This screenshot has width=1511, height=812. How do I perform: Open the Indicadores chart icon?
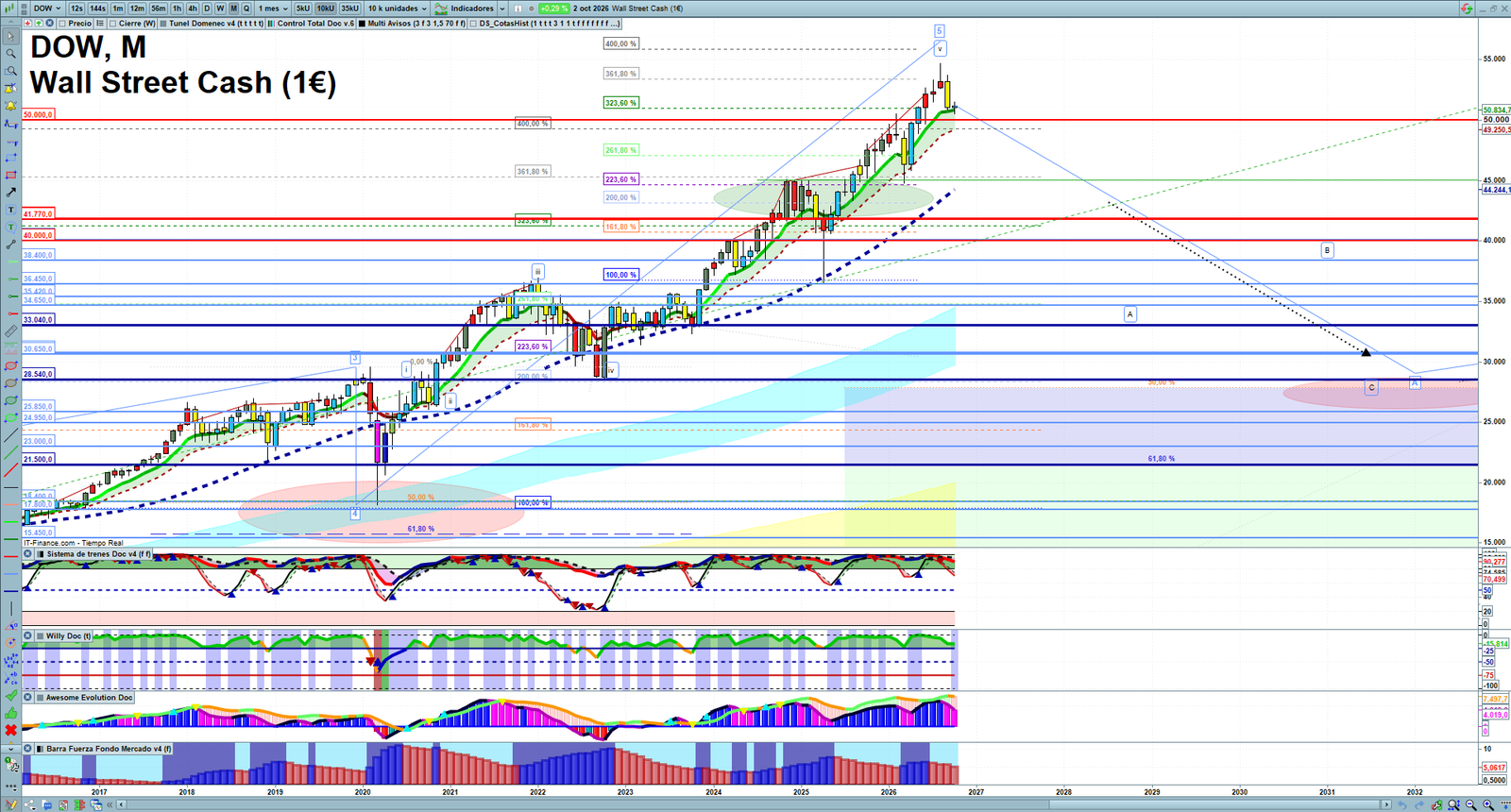pyautogui.click(x=441, y=8)
